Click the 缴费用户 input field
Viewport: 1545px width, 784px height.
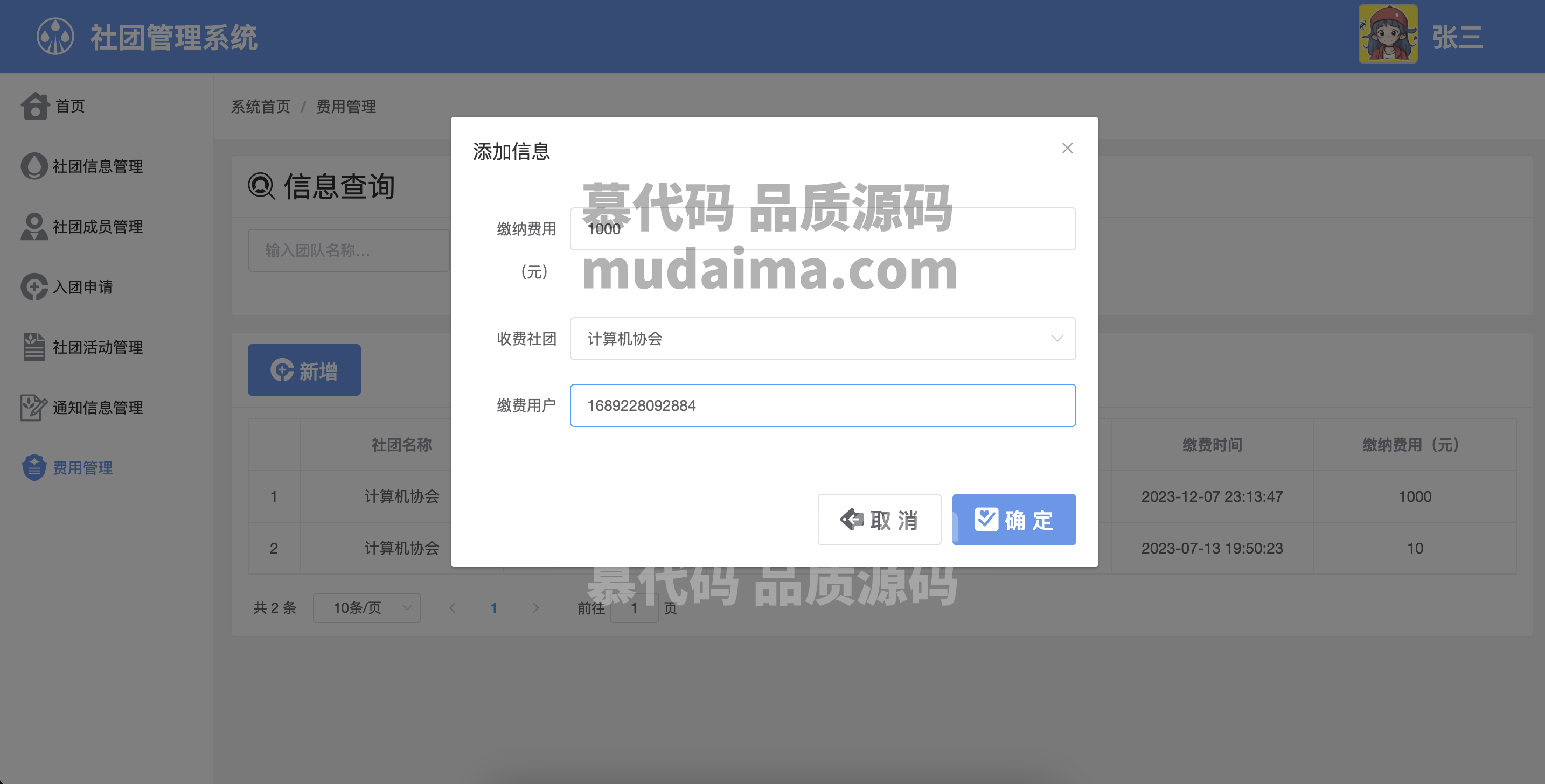tap(822, 405)
